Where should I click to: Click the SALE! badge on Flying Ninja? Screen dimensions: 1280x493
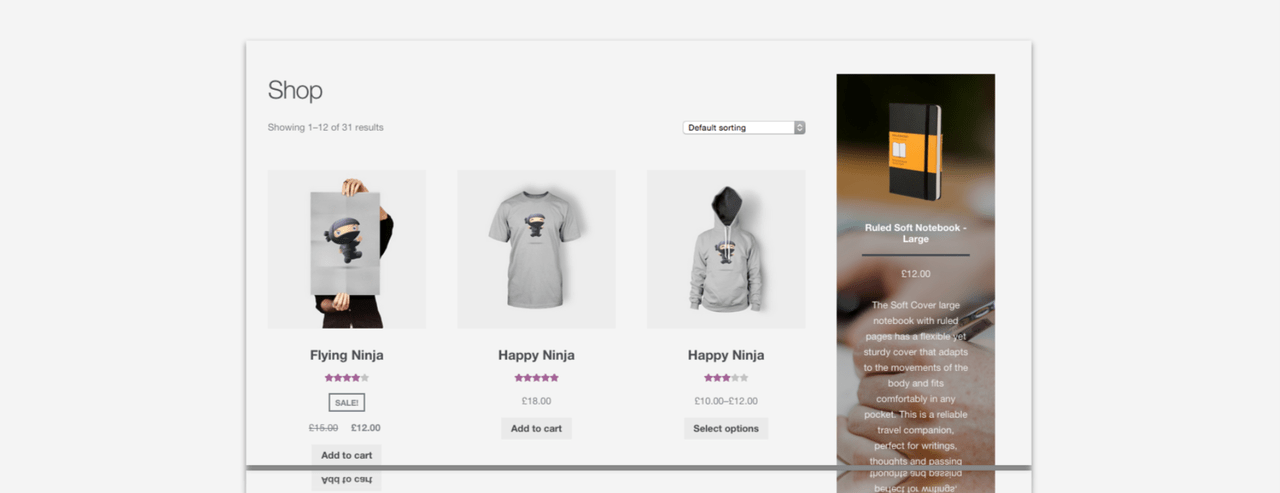tap(347, 402)
